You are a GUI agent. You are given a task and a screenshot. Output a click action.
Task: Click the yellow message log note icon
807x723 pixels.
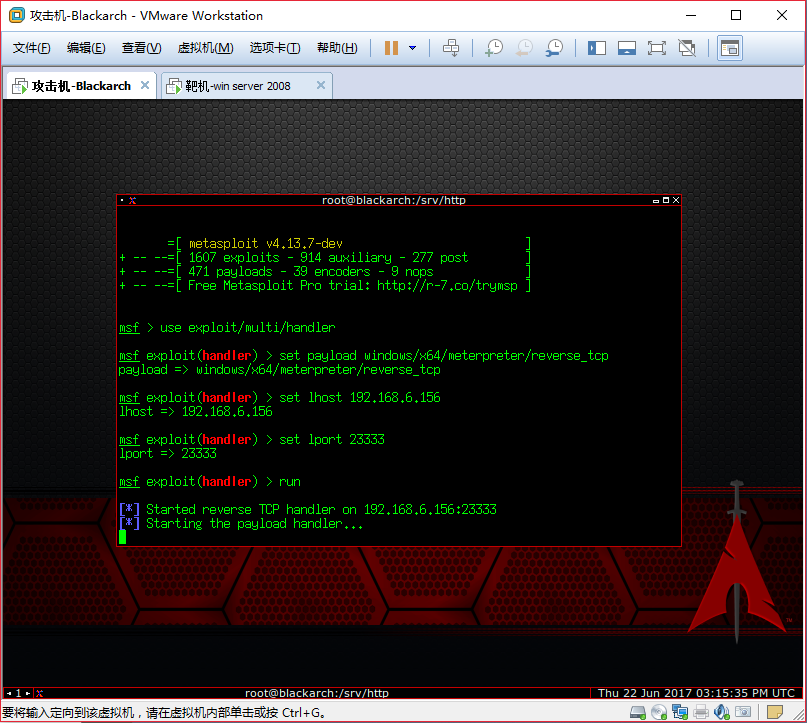coord(775,712)
